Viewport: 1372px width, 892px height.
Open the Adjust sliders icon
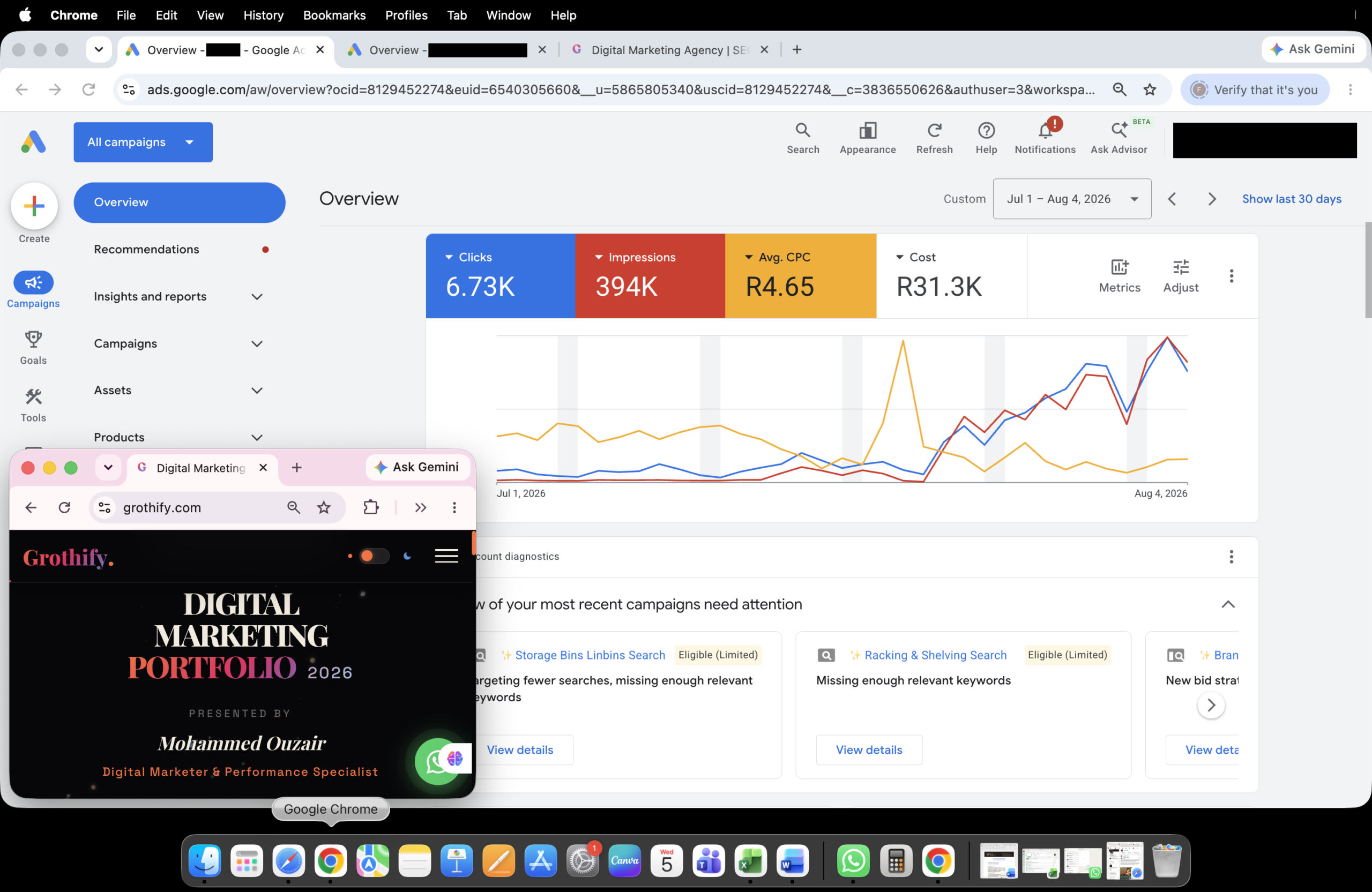tap(1180, 276)
